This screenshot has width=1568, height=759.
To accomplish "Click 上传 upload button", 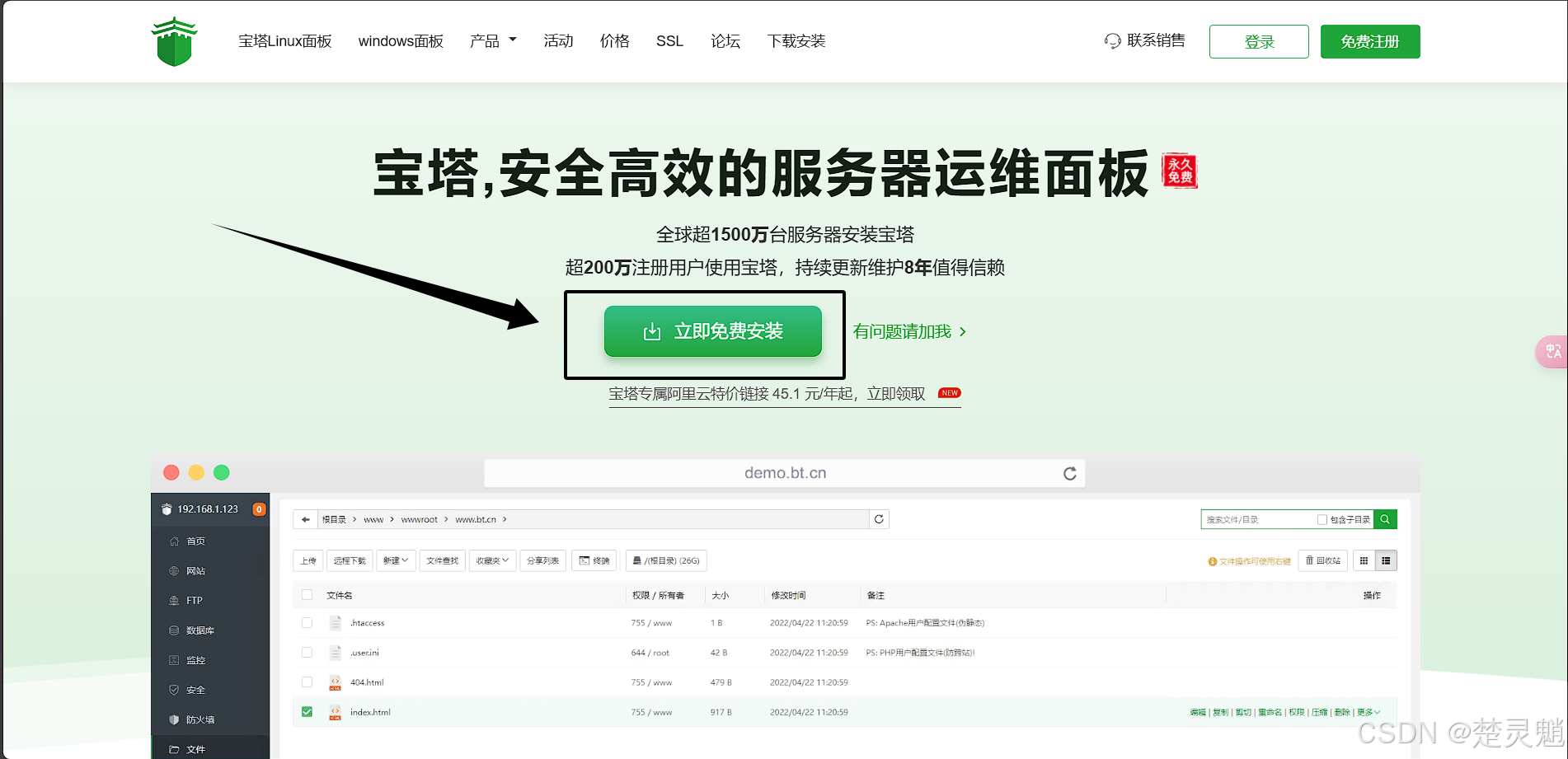I will (x=308, y=560).
